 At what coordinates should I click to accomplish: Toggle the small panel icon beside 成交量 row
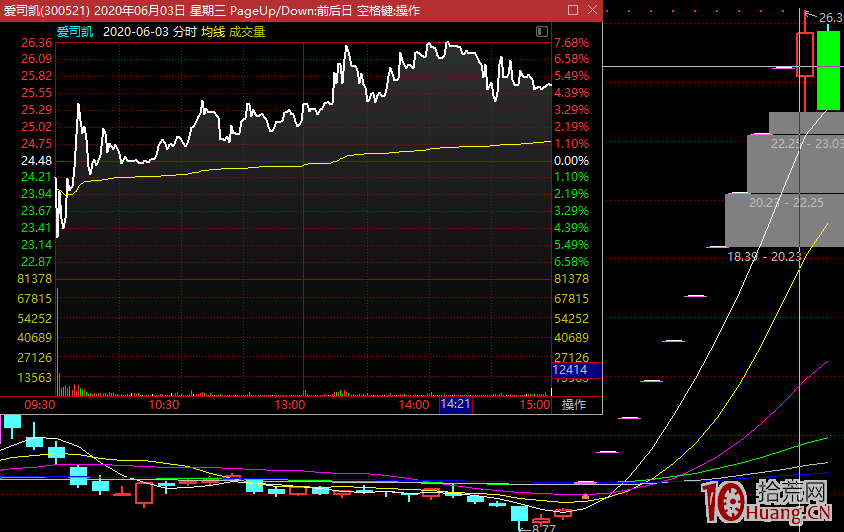542,32
